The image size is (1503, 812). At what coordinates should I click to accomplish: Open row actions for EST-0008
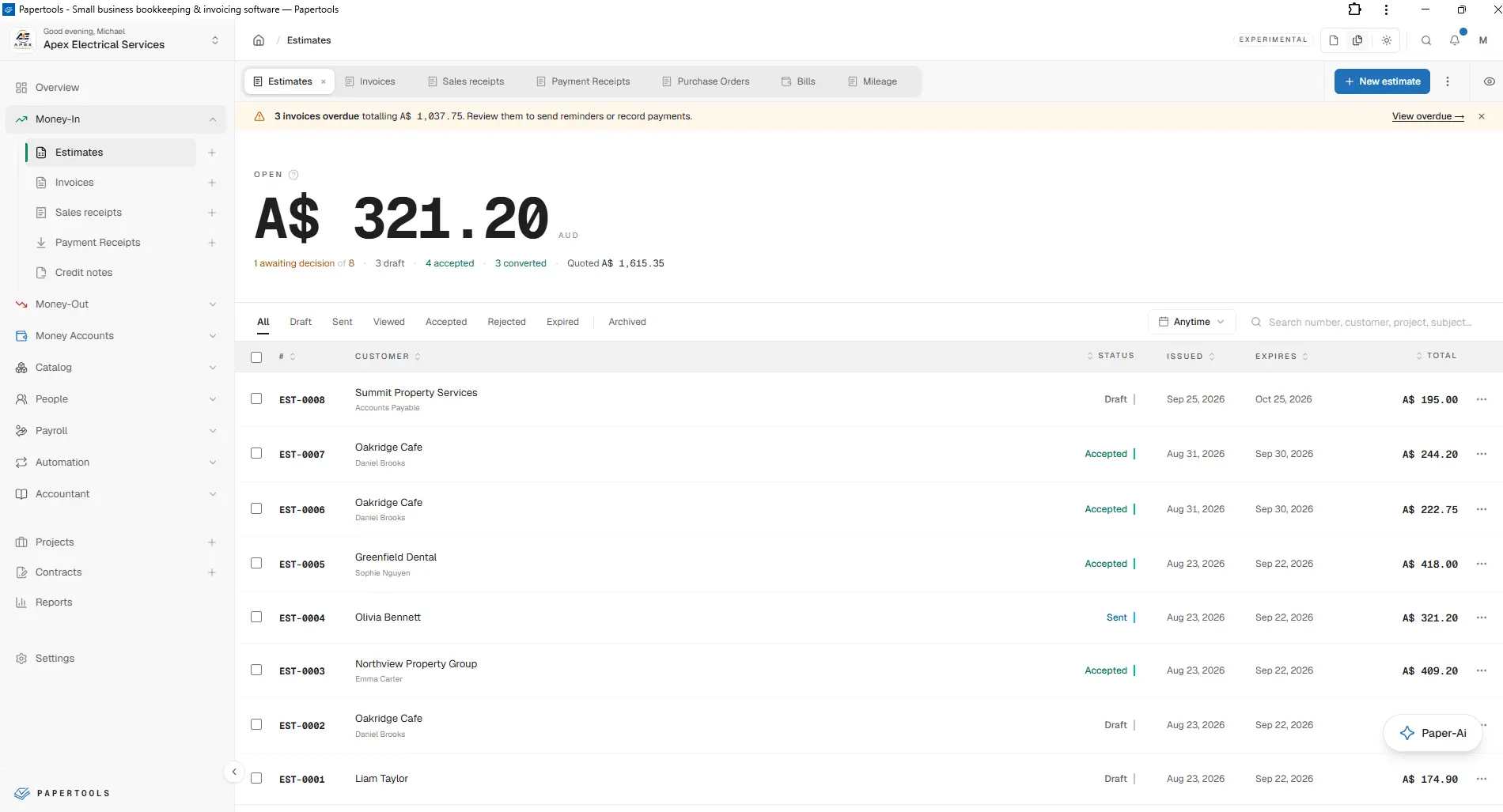1482,399
